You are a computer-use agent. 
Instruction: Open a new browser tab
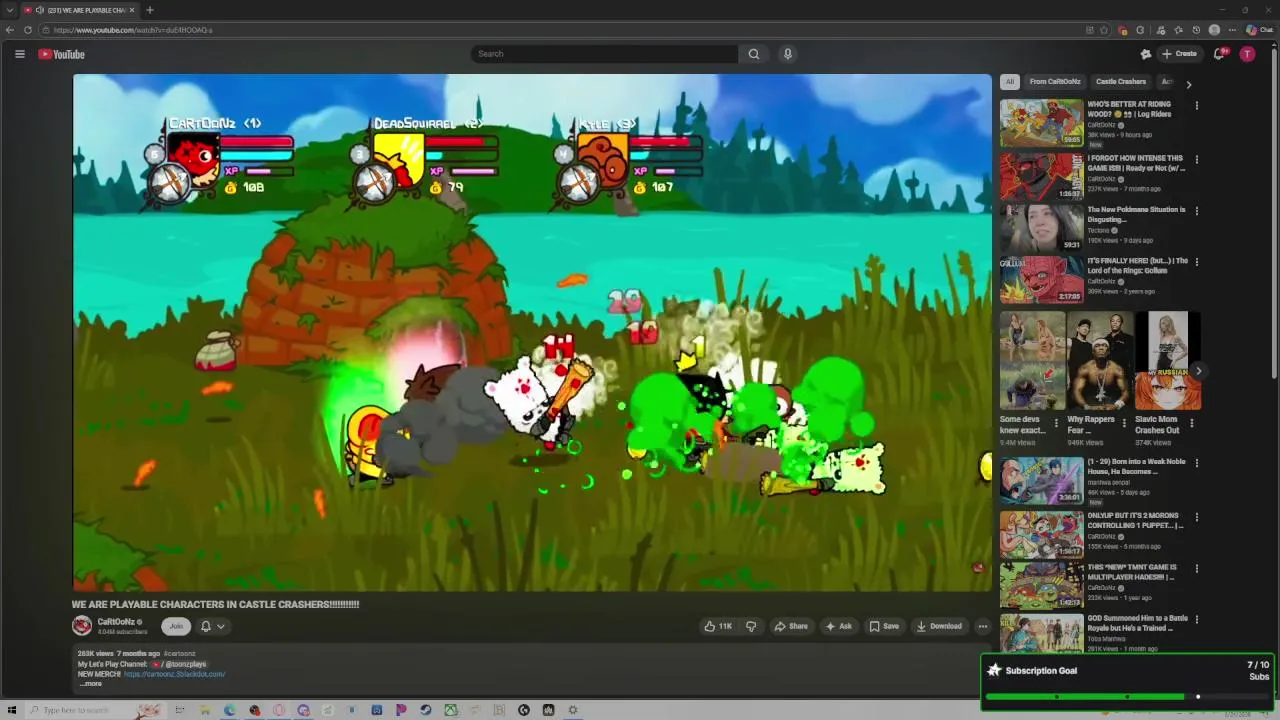(x=150, y=10)
